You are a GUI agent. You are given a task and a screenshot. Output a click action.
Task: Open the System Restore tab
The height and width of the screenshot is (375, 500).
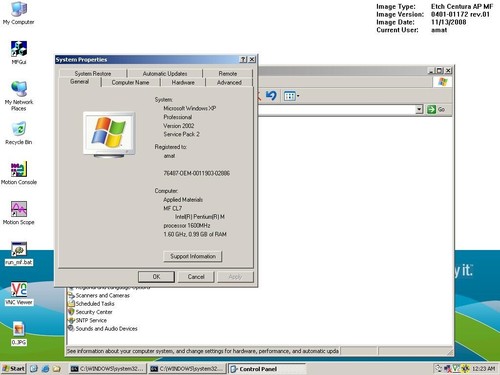pos(93,73)
